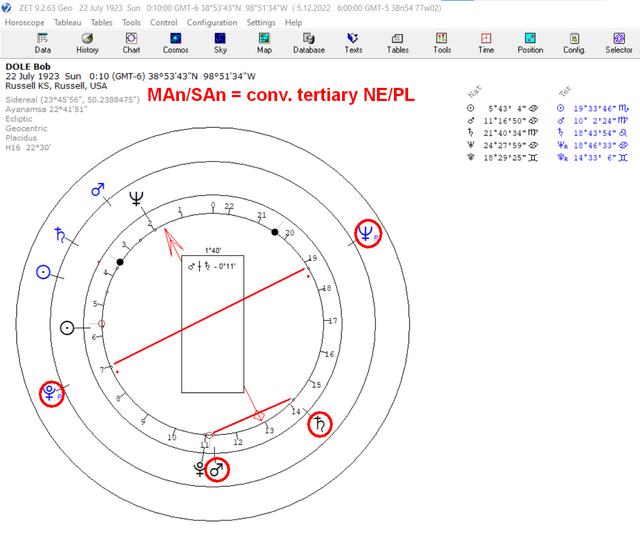
Task: Click the 'Russell KS, Russell, USA' location text
Action: [x=56, y=86]
